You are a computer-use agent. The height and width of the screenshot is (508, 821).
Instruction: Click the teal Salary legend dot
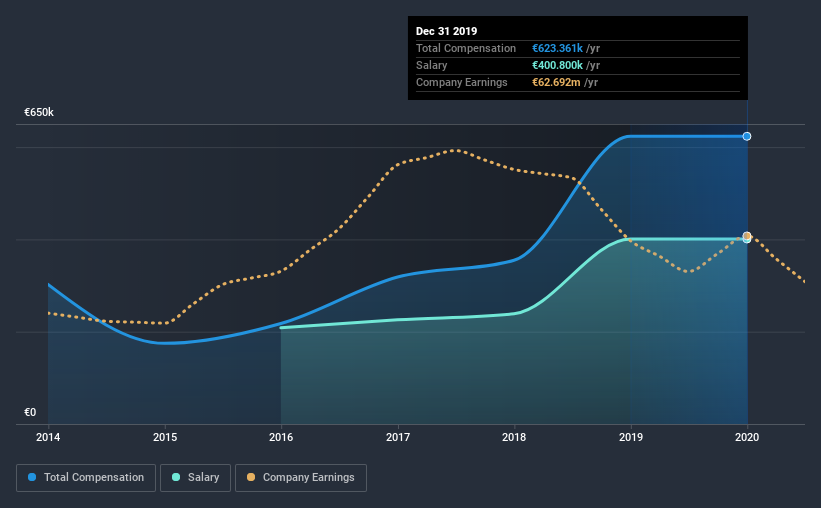pyautogui.click(x=176, y=477)
